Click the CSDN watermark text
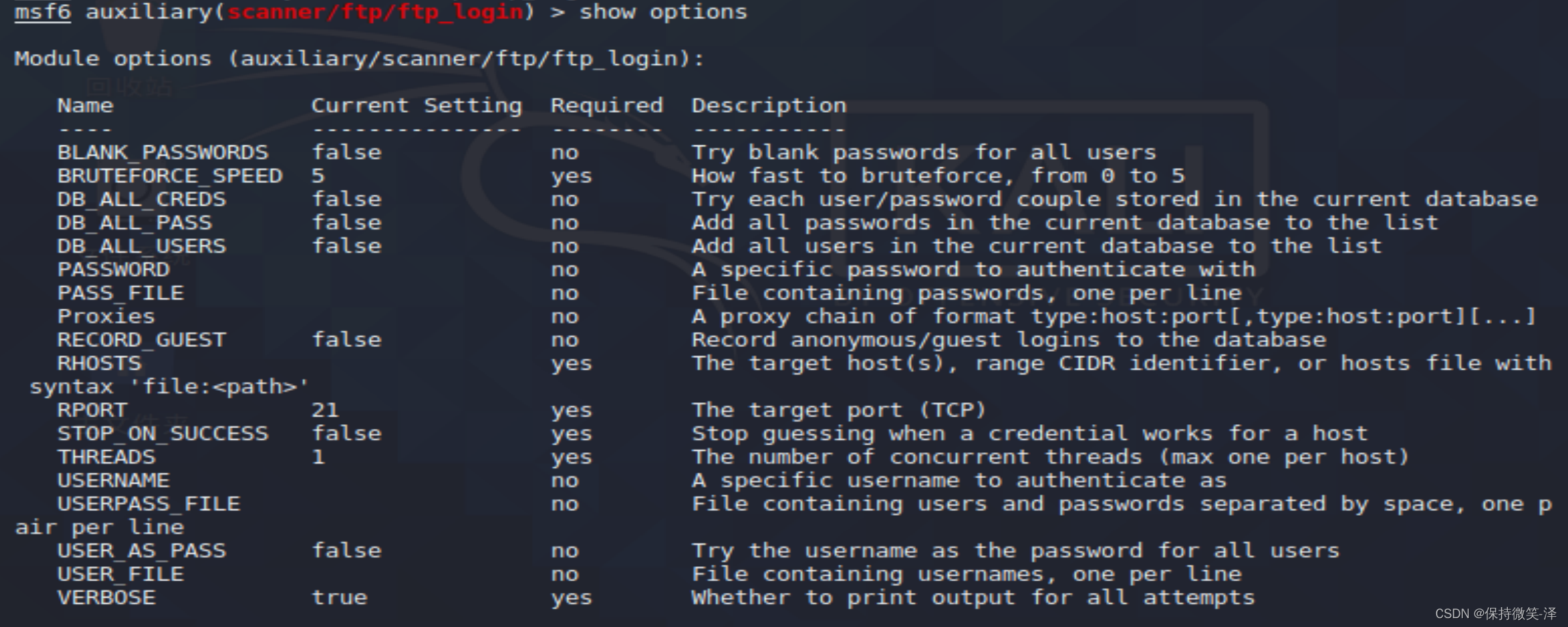The height and width of the screenshot is (627, 1568). 1495,613
